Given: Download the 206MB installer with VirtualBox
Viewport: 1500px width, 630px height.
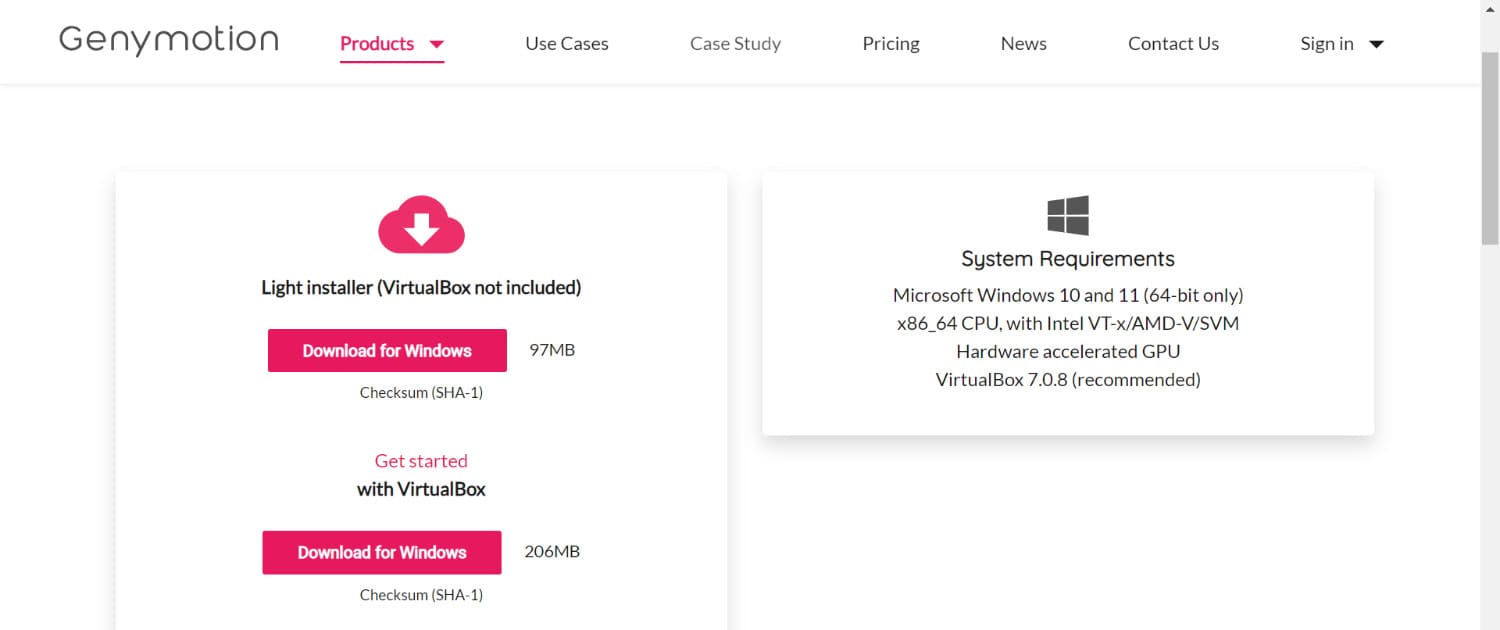Looking at the screenshot, I should point(382,552).
